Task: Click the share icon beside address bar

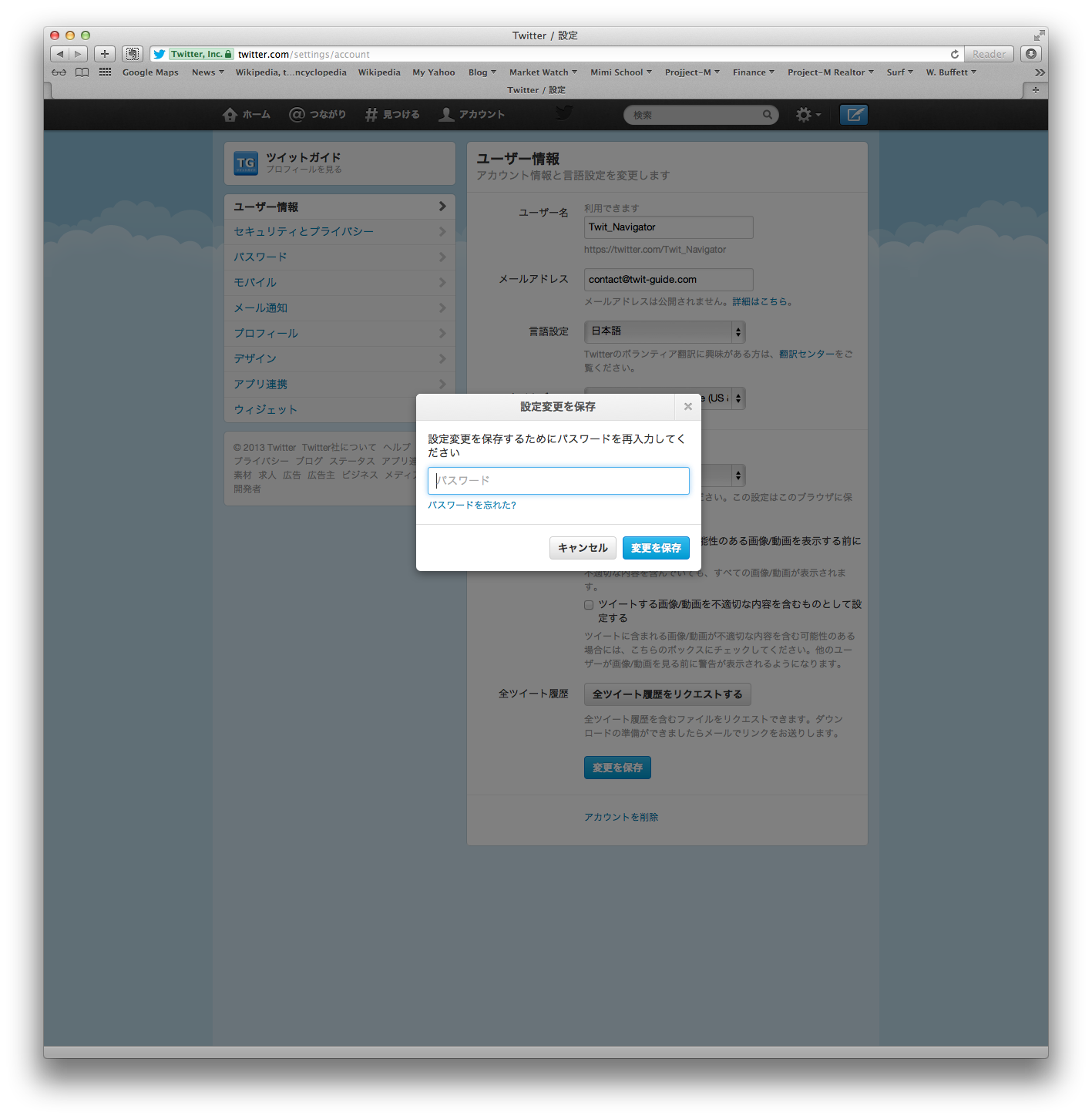Action: click(133, 54)
